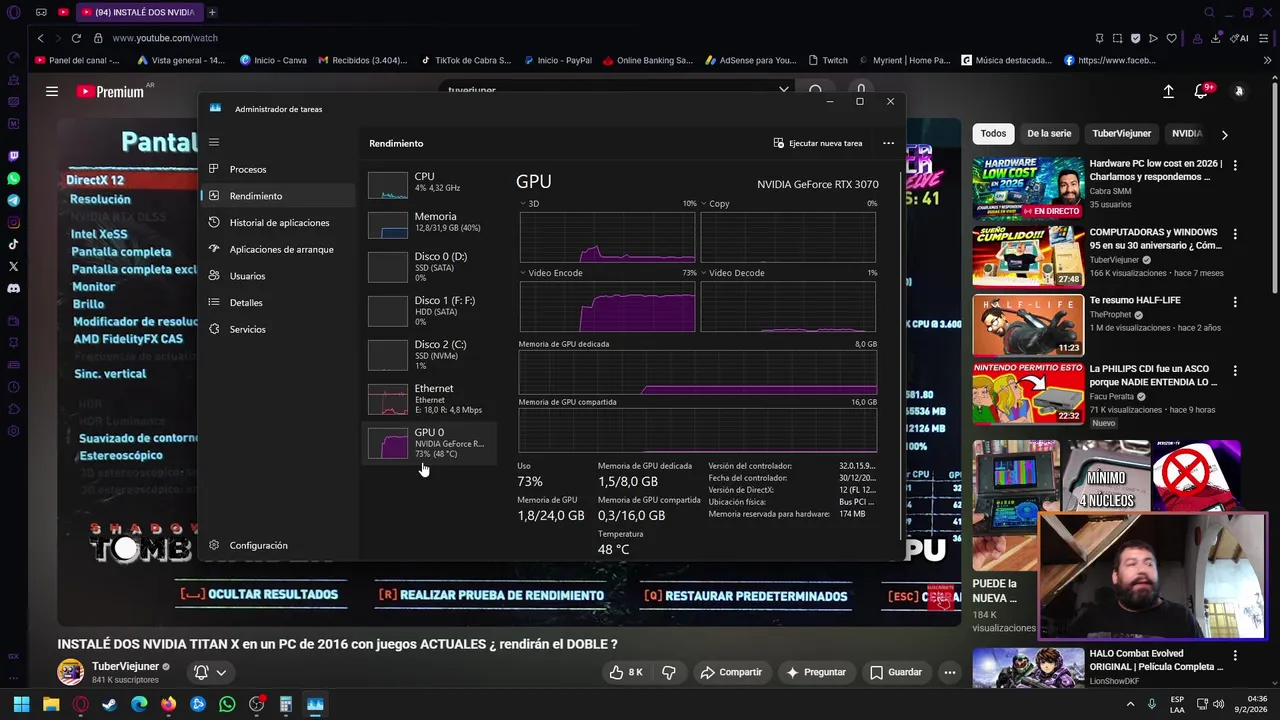The height and width of the screenshot is (720, 1280).
Task: Click the www.youtube.com/watch address bar
Action: [x=165, y=38]
